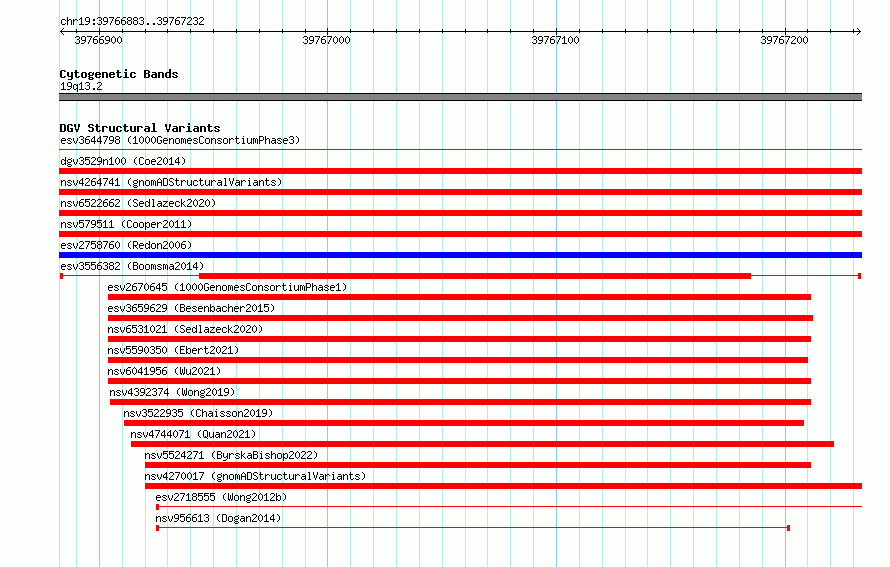This screenshot has width=890, height=567.
Task: Click the red bar under nsv4744071 Quan2021
Action: point(482,444)
